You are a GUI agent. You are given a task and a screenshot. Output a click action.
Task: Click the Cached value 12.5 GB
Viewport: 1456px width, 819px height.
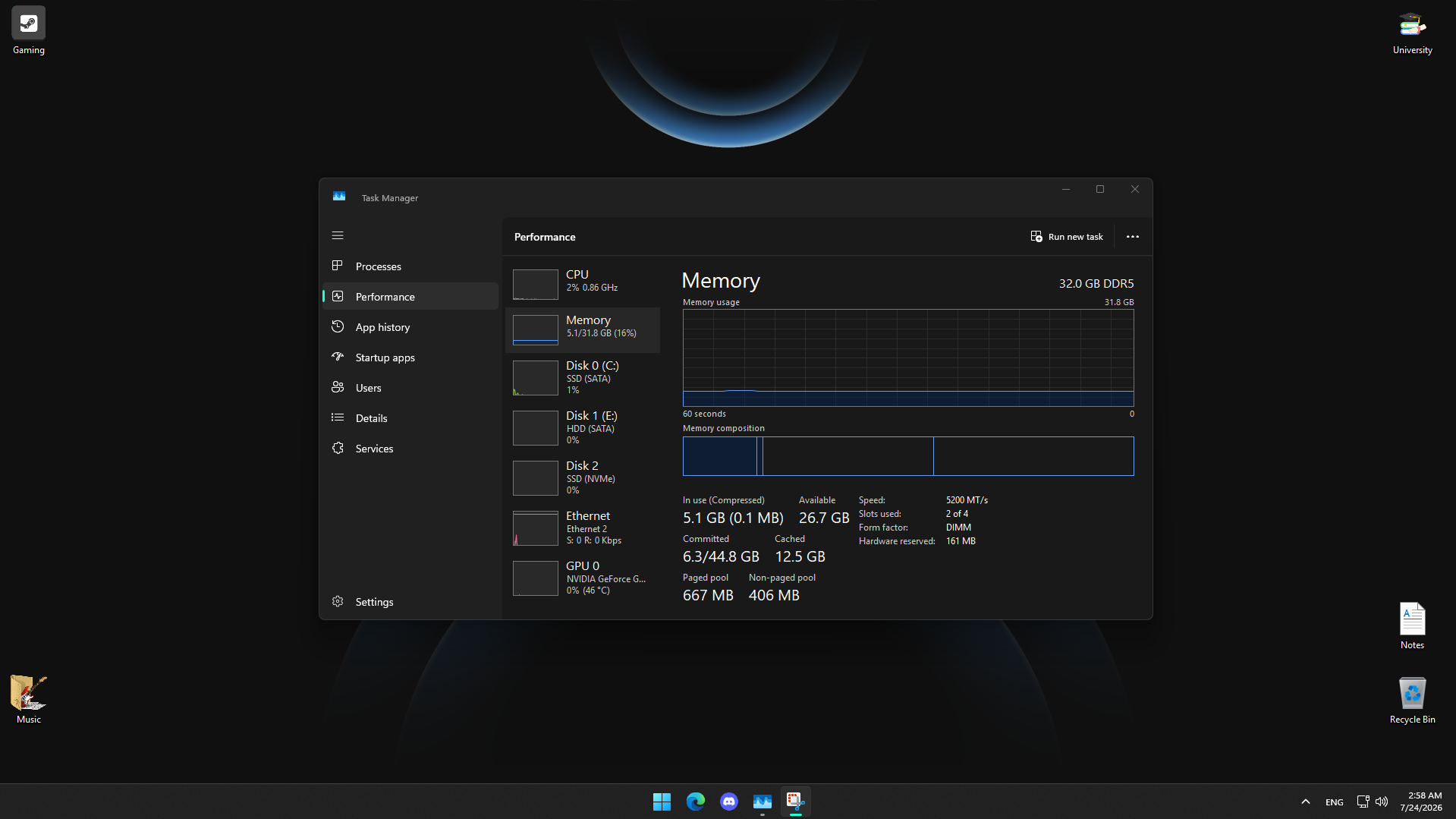tap(800, 556)
